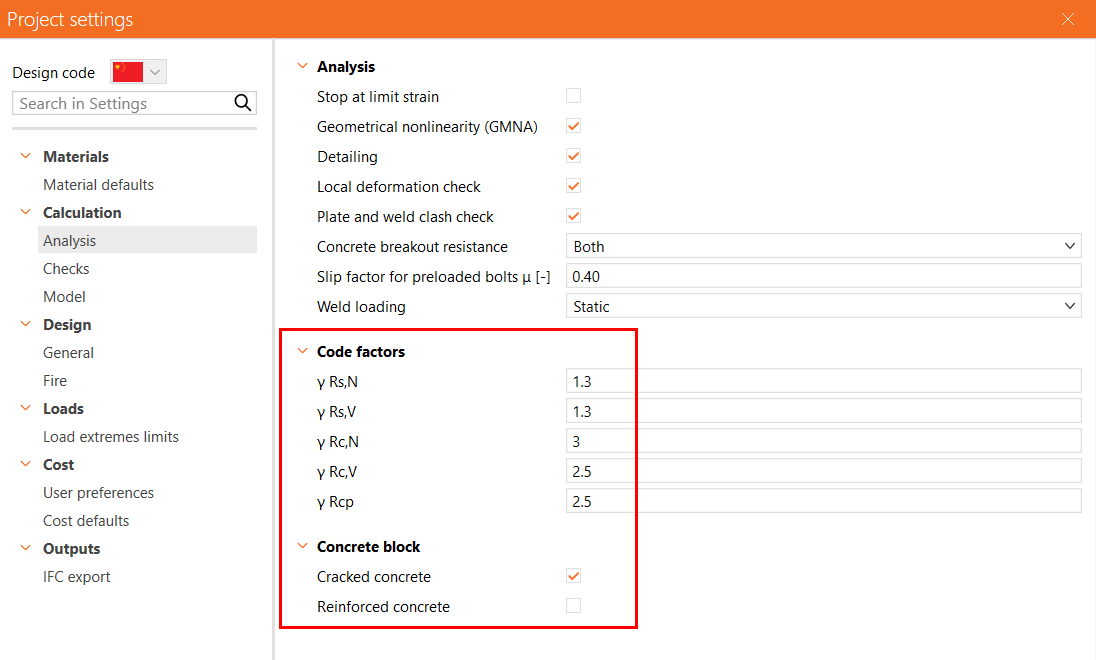Edit the slip factor value field
The width and height of the screenshot is (1096, 660).
[x=823, y=276]
